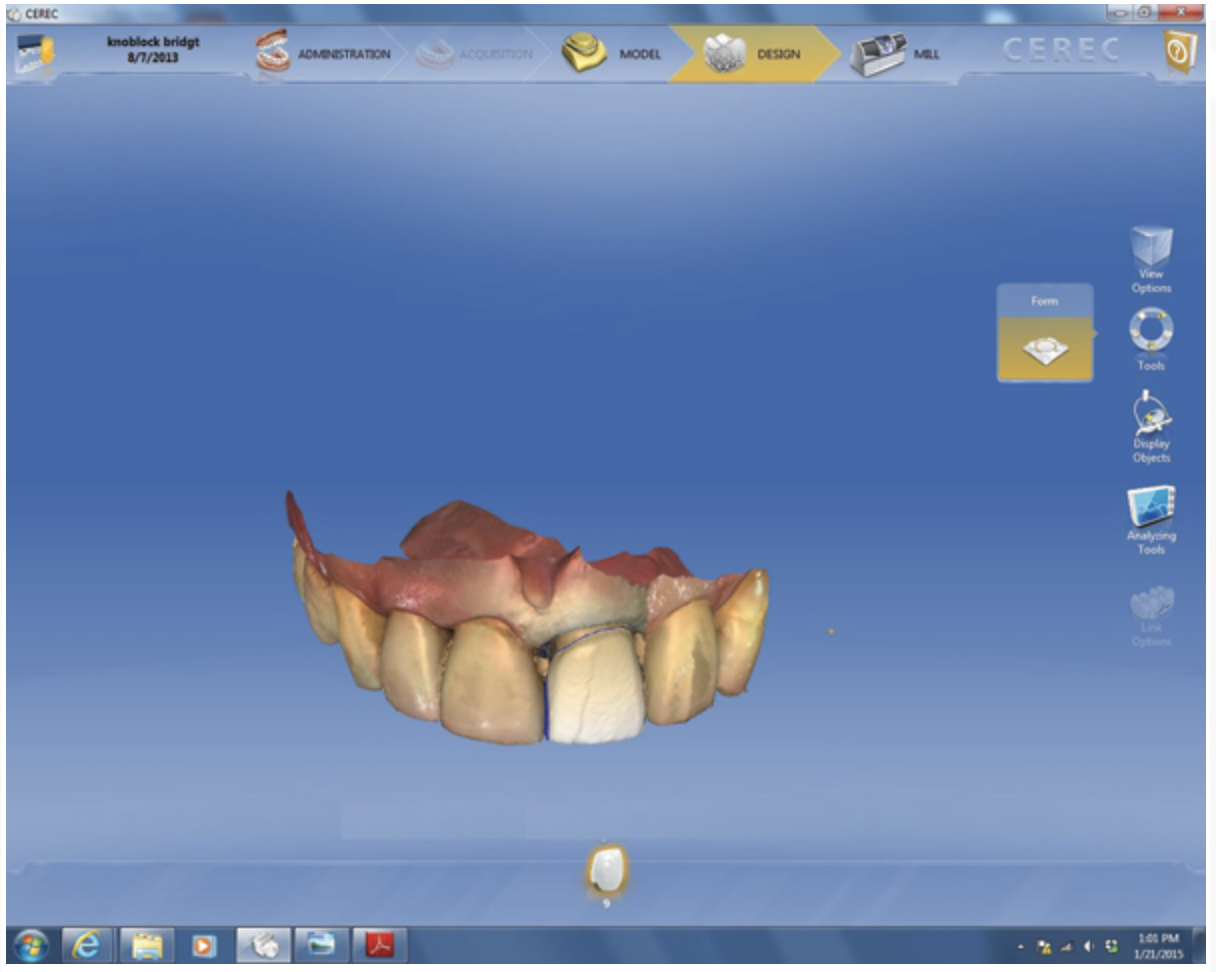Click the taskbar clock and date
Screen dimensions: 1216x972
click(x=1160, y=946)
